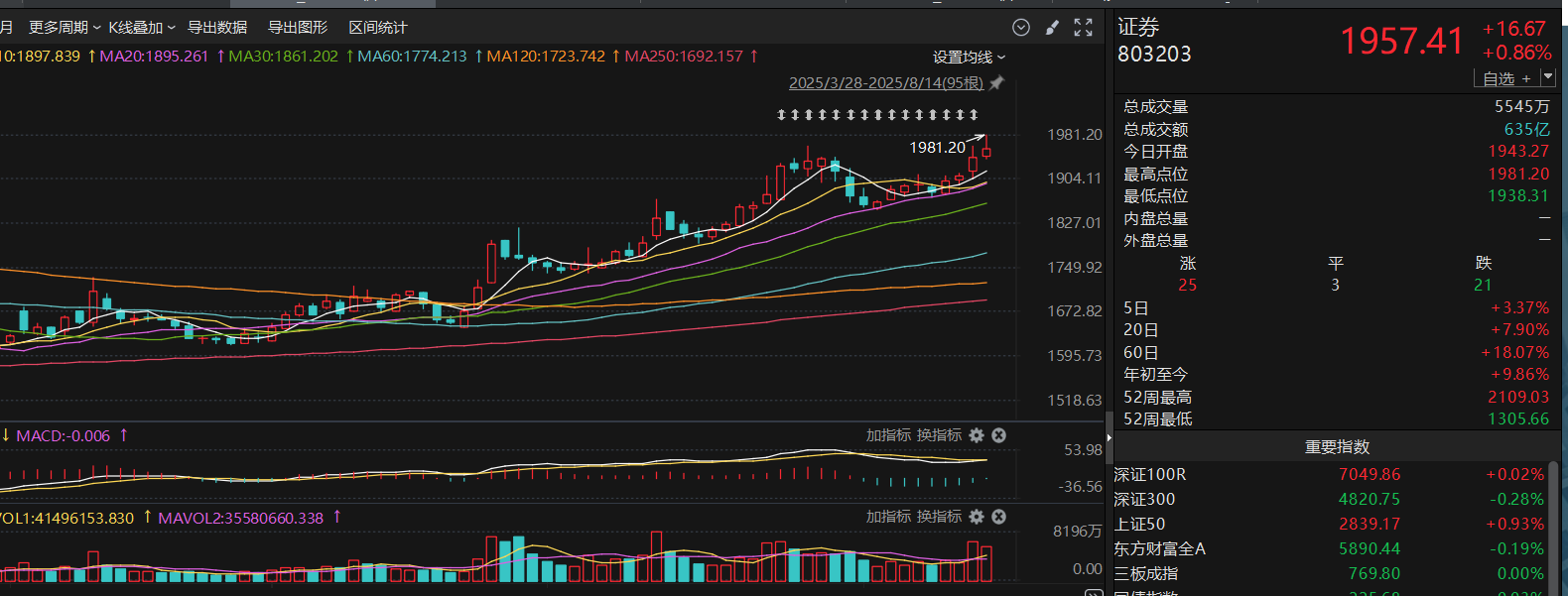Click 换指标 in MACD panel
The image size is (1568, 596).
[940, 435]
